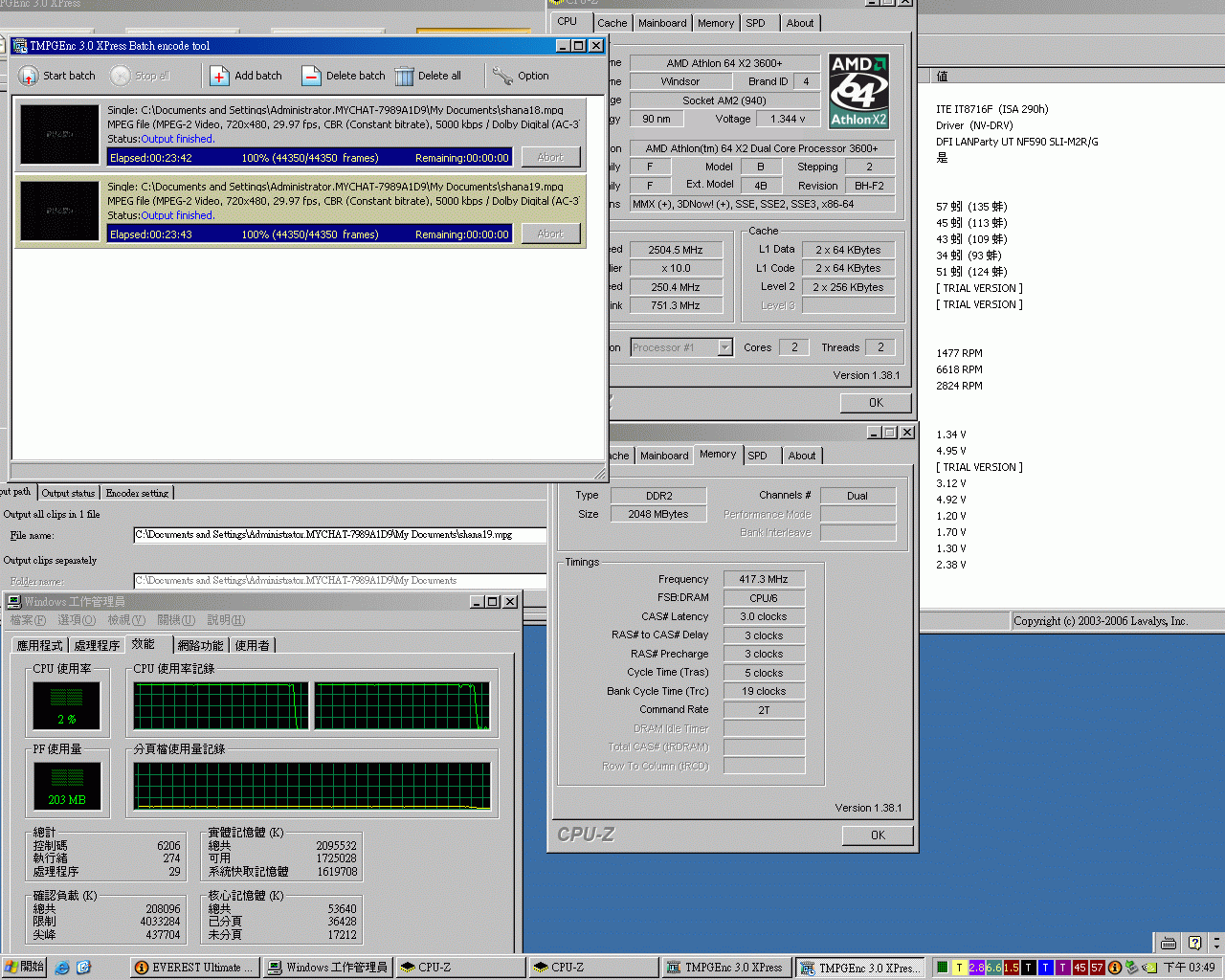Switch to 應用程式 tab in Task Manager
This screenshot has width=1225, height=980.
tap(40, 646)
